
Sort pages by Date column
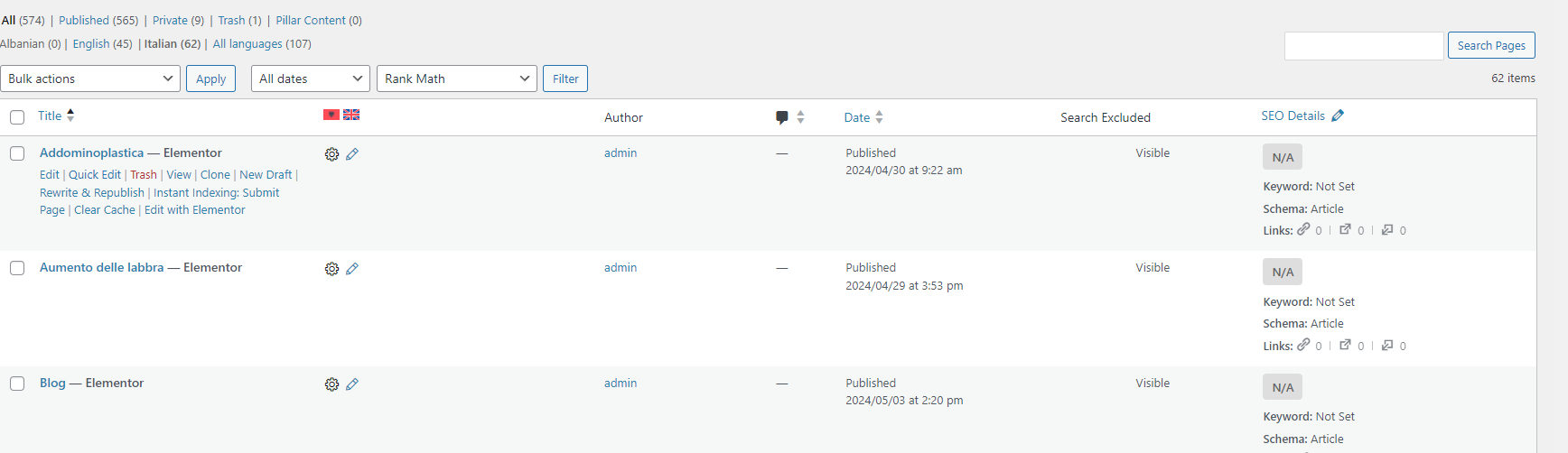pyautogui.click(x=857, y=117)
